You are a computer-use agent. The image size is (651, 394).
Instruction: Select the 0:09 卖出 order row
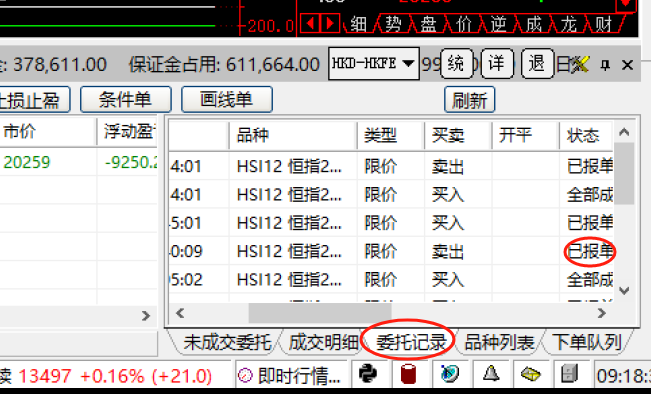[x=391, y=251]
